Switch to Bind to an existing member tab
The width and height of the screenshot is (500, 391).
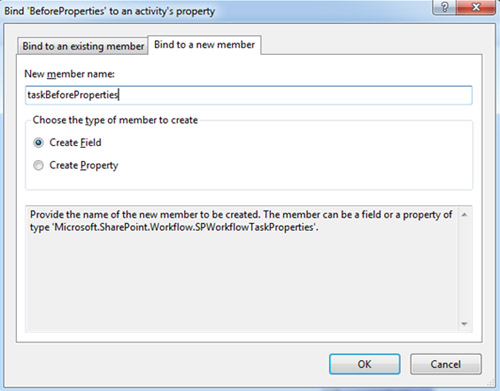(x=83, y=46)
